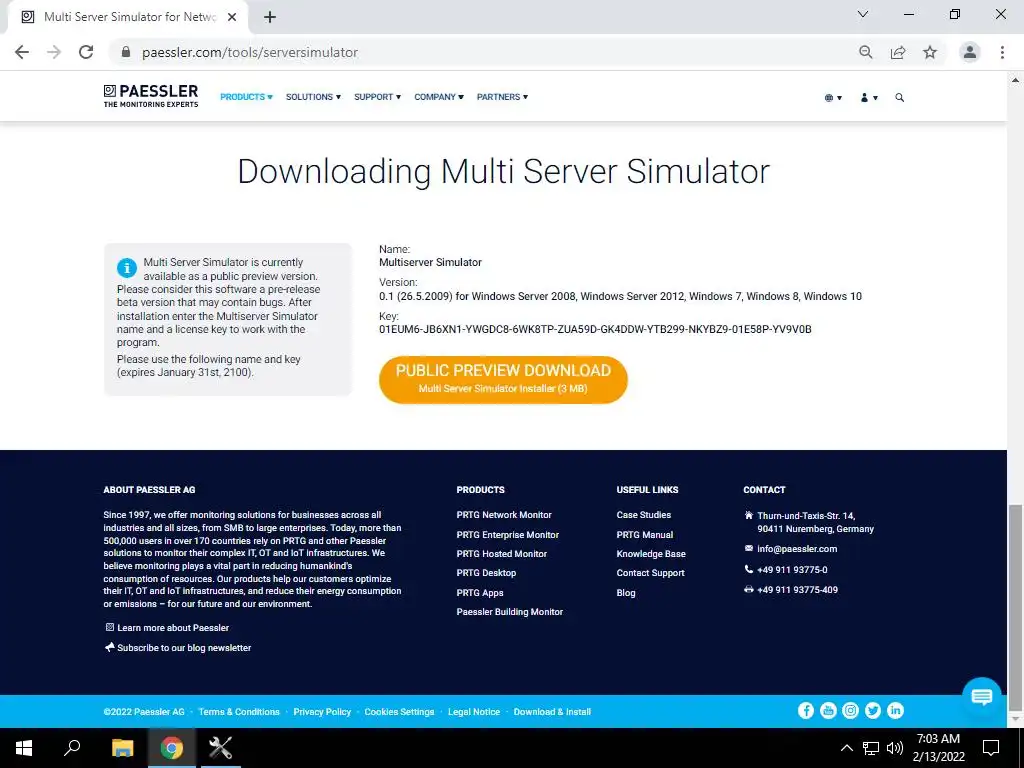
Task: Open the Contact Support link
Action: point(650,573)
